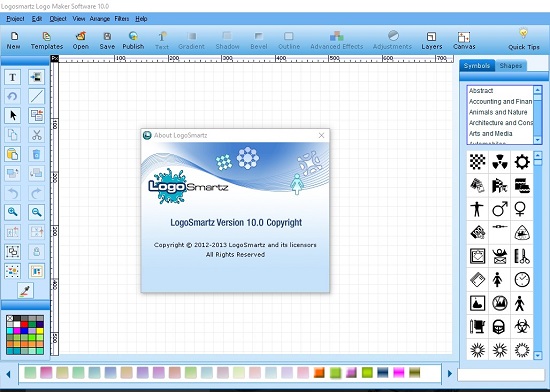Image resolution: width=550 pixels, height=392 pixels.
Task: Click right arrow of gradient strip
Action: click(x=449, y=374)
